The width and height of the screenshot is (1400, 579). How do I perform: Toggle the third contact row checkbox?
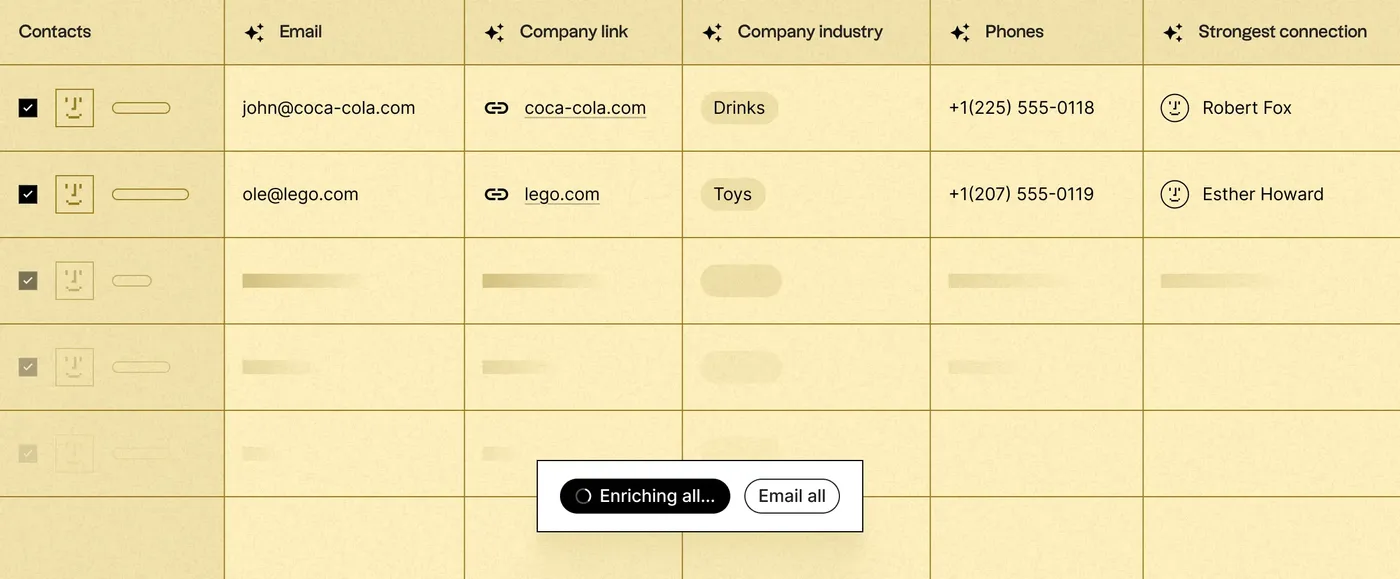[x=28, y=281]
